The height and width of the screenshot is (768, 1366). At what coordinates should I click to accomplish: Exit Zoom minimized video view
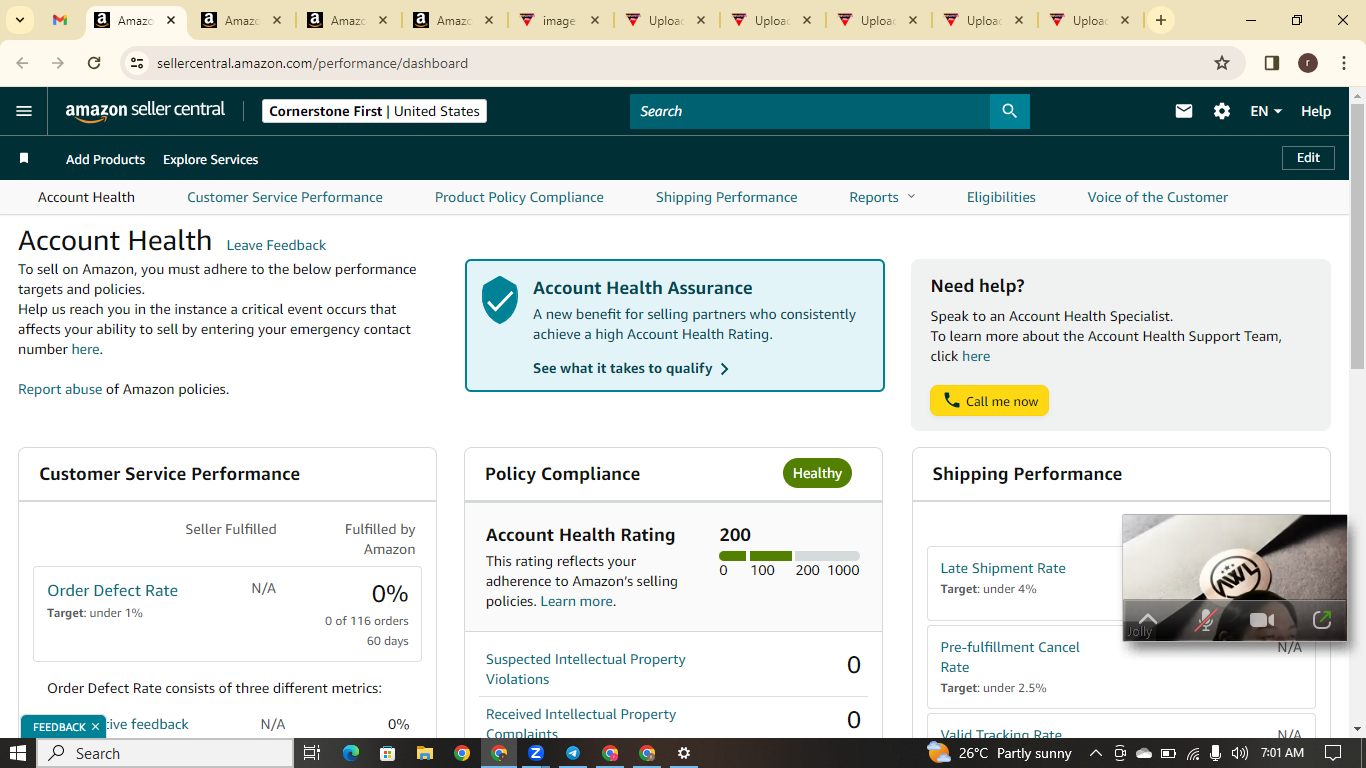coord(1322,620)
